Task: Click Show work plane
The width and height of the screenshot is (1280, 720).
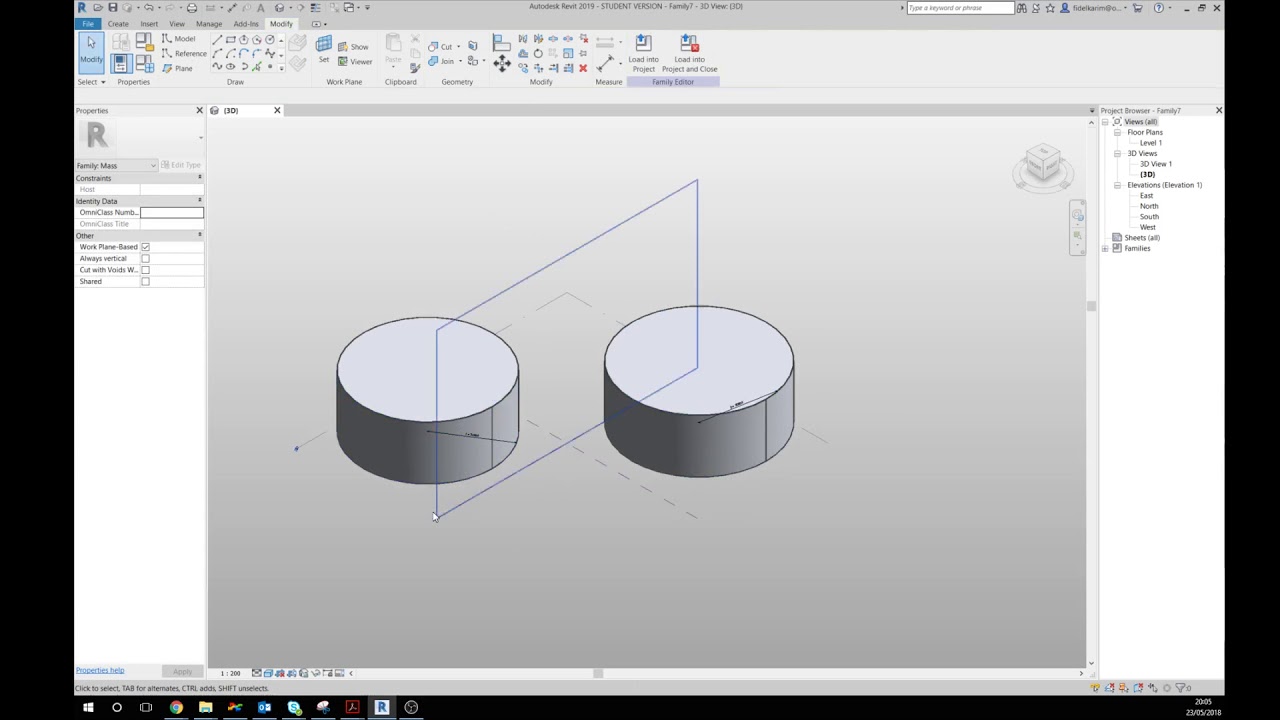Action: tap(353, 46)
